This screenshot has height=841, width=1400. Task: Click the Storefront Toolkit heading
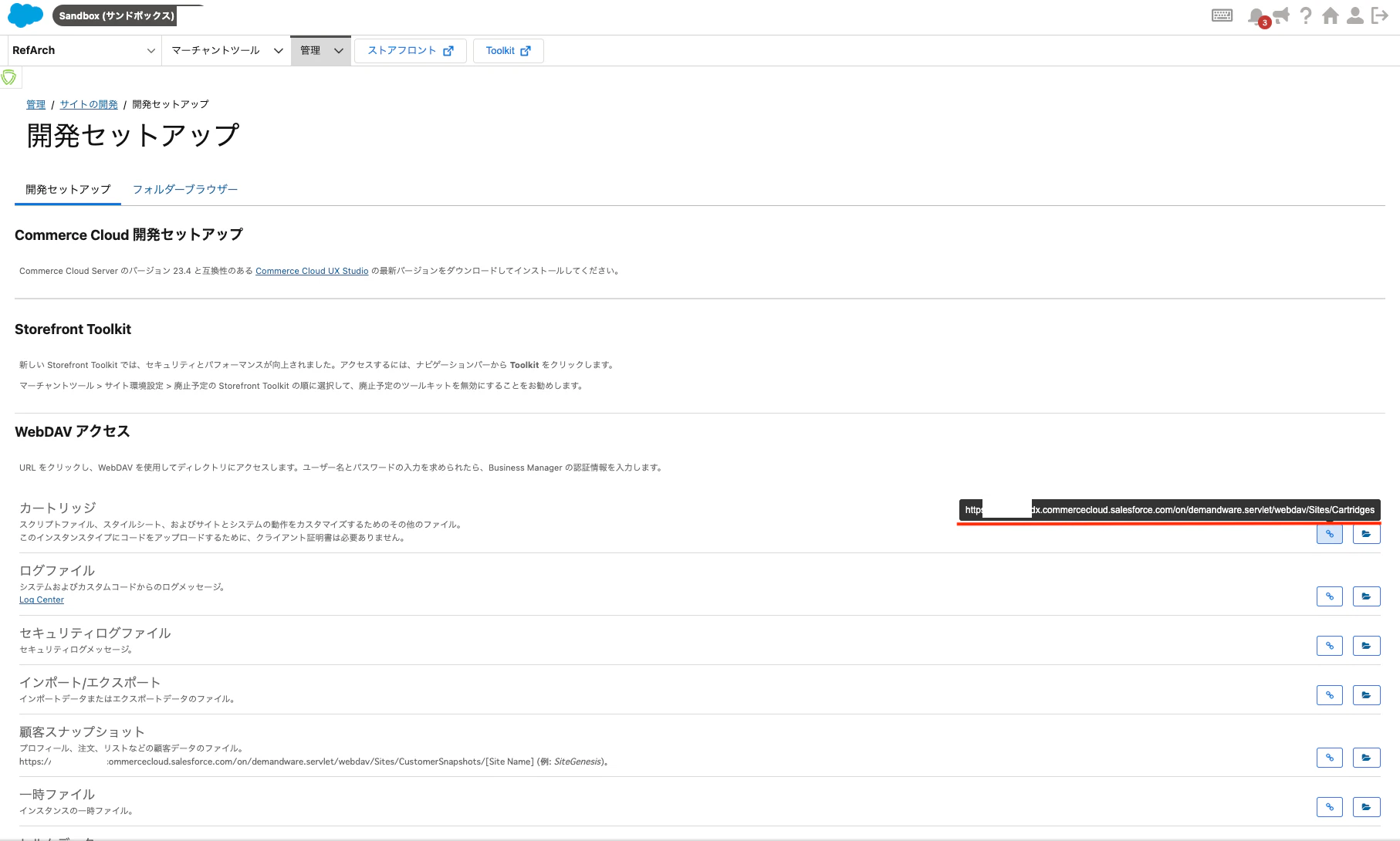(73, 329)
